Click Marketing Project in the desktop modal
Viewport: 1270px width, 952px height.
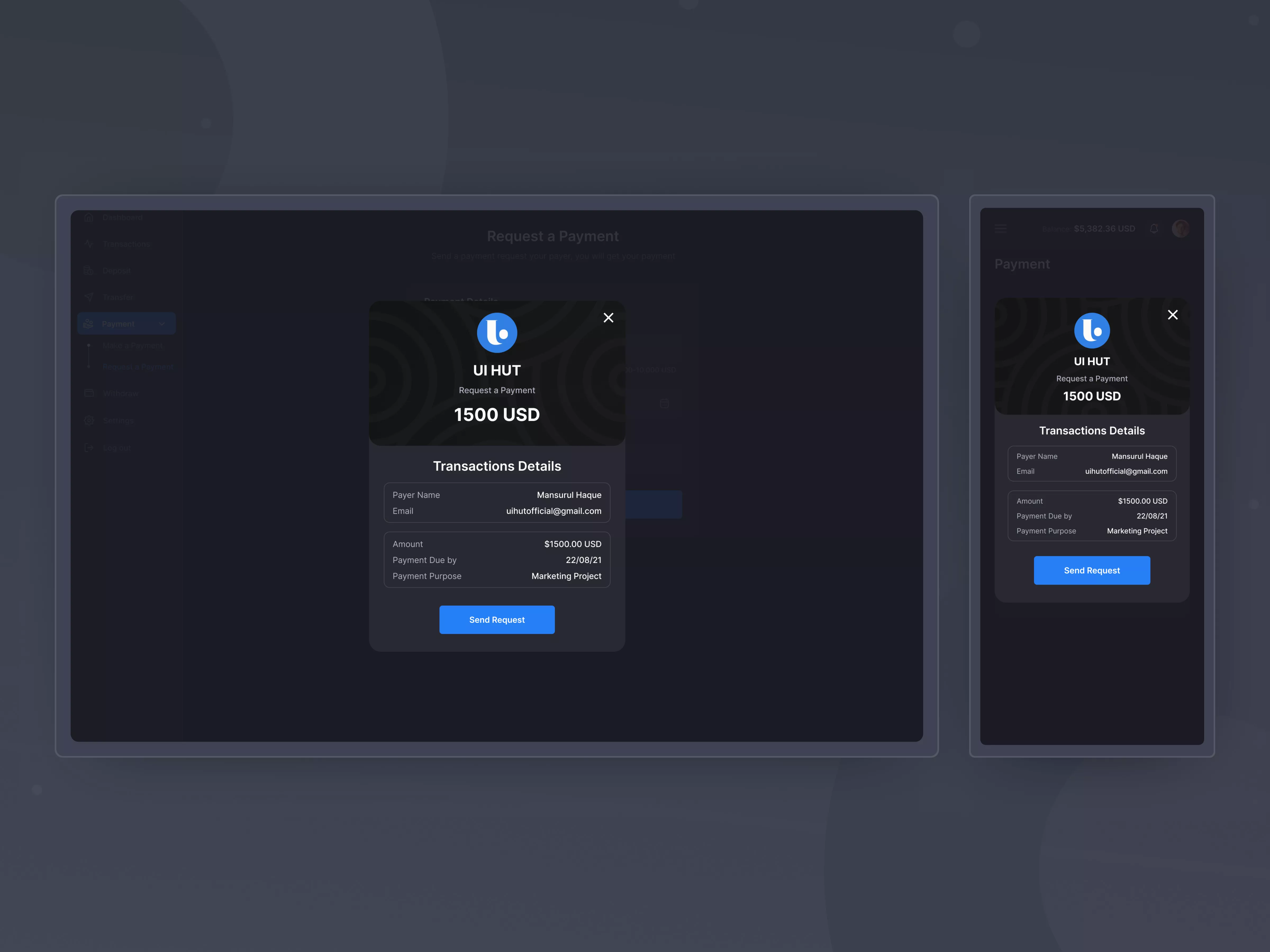[567, 576]
